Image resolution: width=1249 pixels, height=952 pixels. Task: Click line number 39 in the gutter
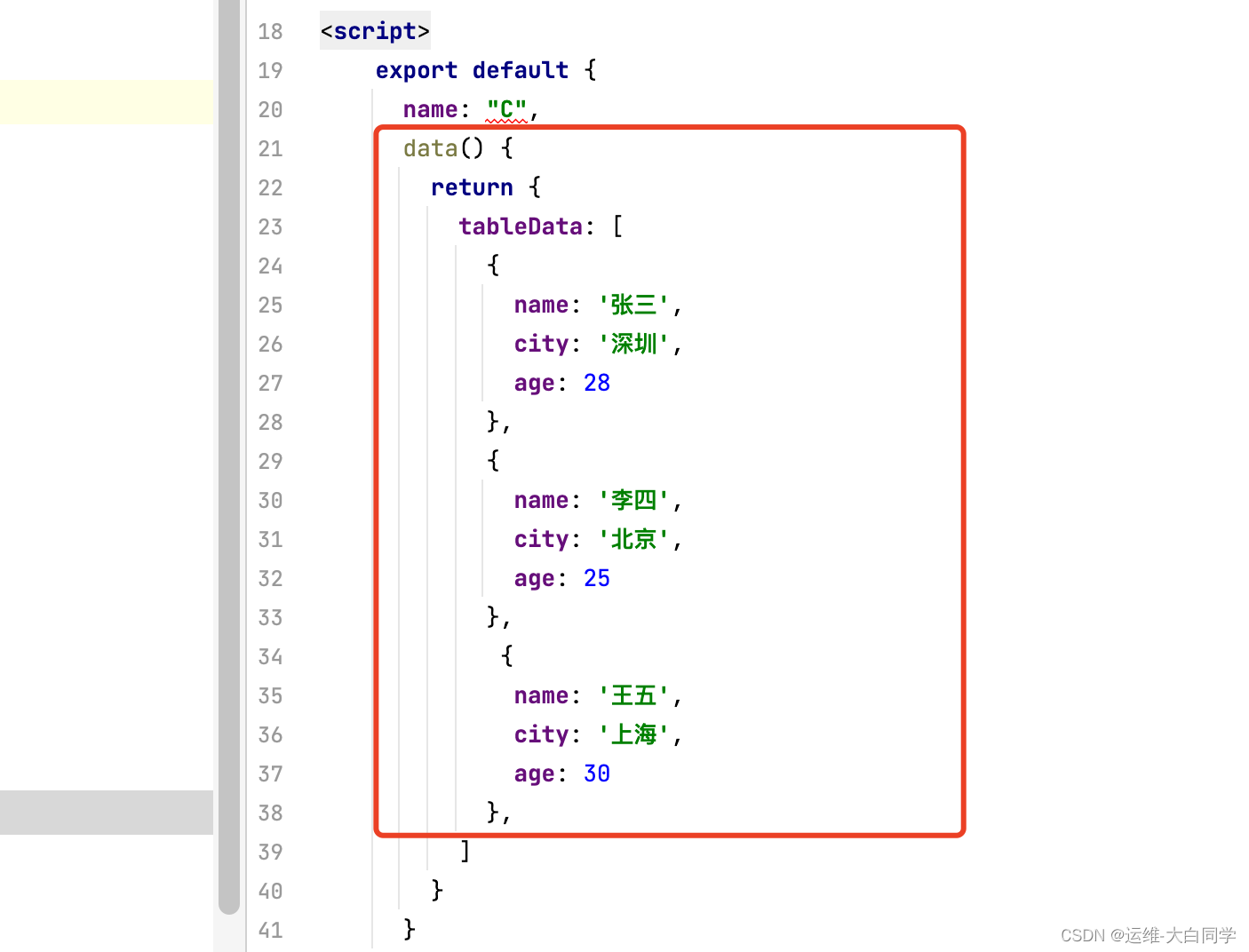point(270,852)
